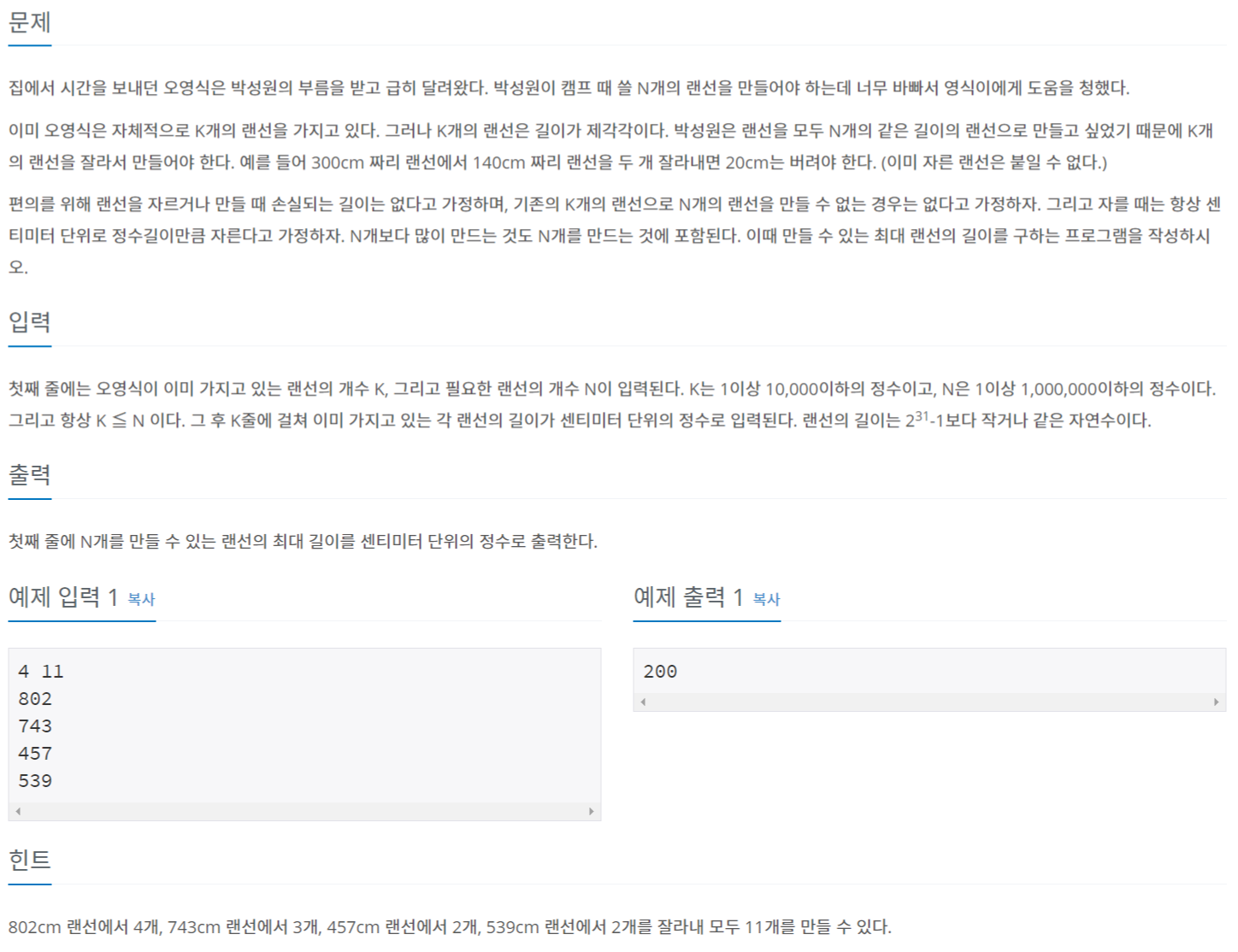
Task: Click the 힌트 section heading
Action: click(x=30, y=860)
